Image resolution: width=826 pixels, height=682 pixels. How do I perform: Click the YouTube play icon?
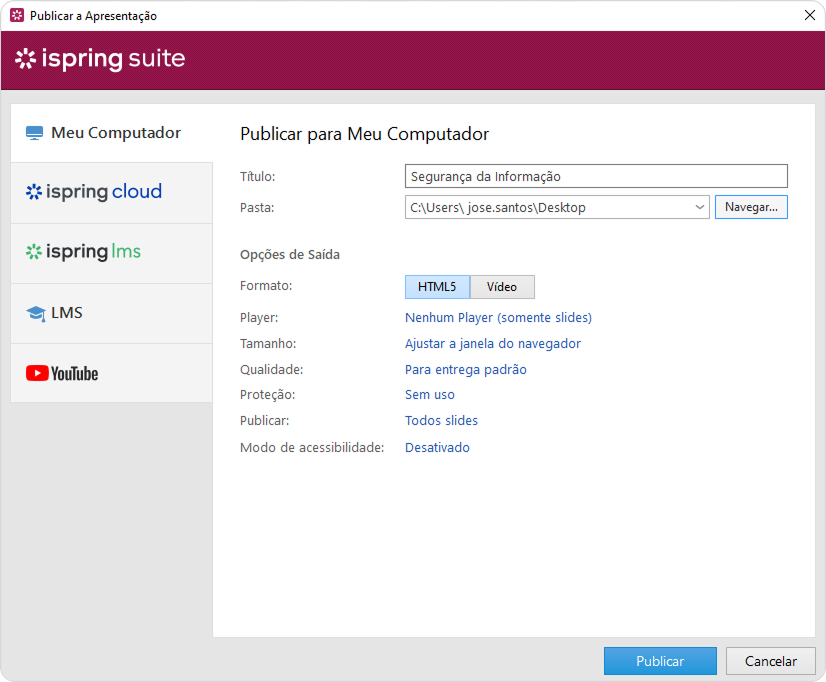click(37, 373)
